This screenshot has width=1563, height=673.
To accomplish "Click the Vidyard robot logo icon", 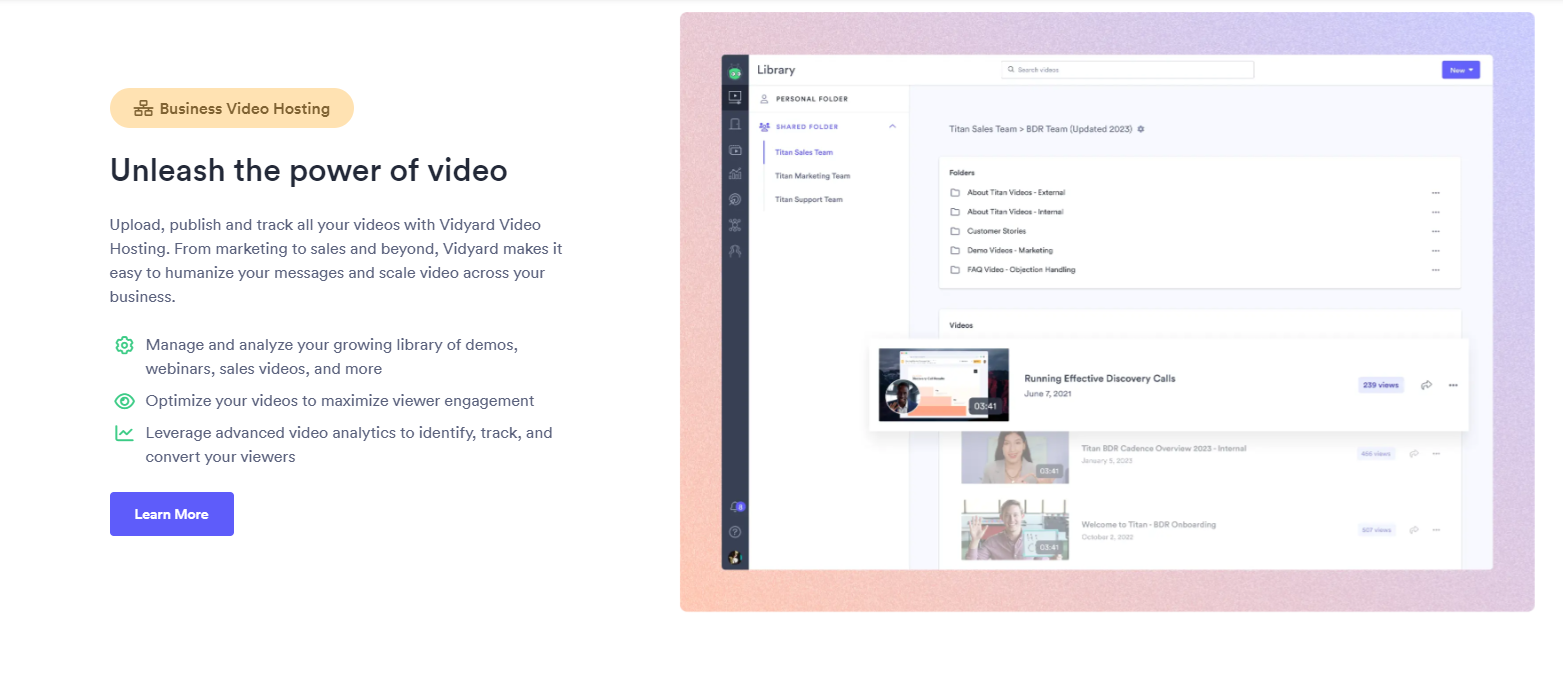I will pos(735,71).
